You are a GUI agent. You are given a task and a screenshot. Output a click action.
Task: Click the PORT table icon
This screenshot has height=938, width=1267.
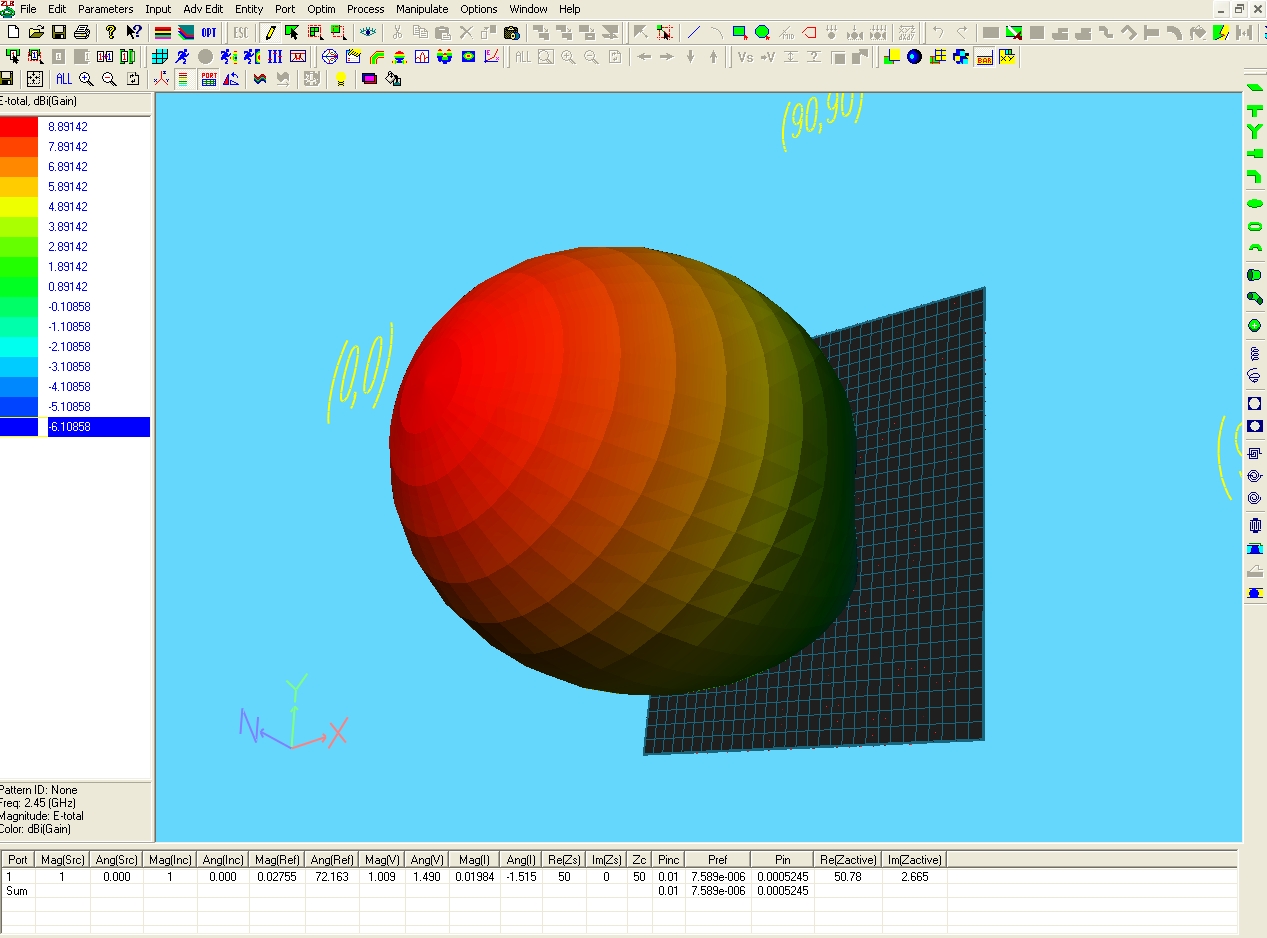(209, 79)
